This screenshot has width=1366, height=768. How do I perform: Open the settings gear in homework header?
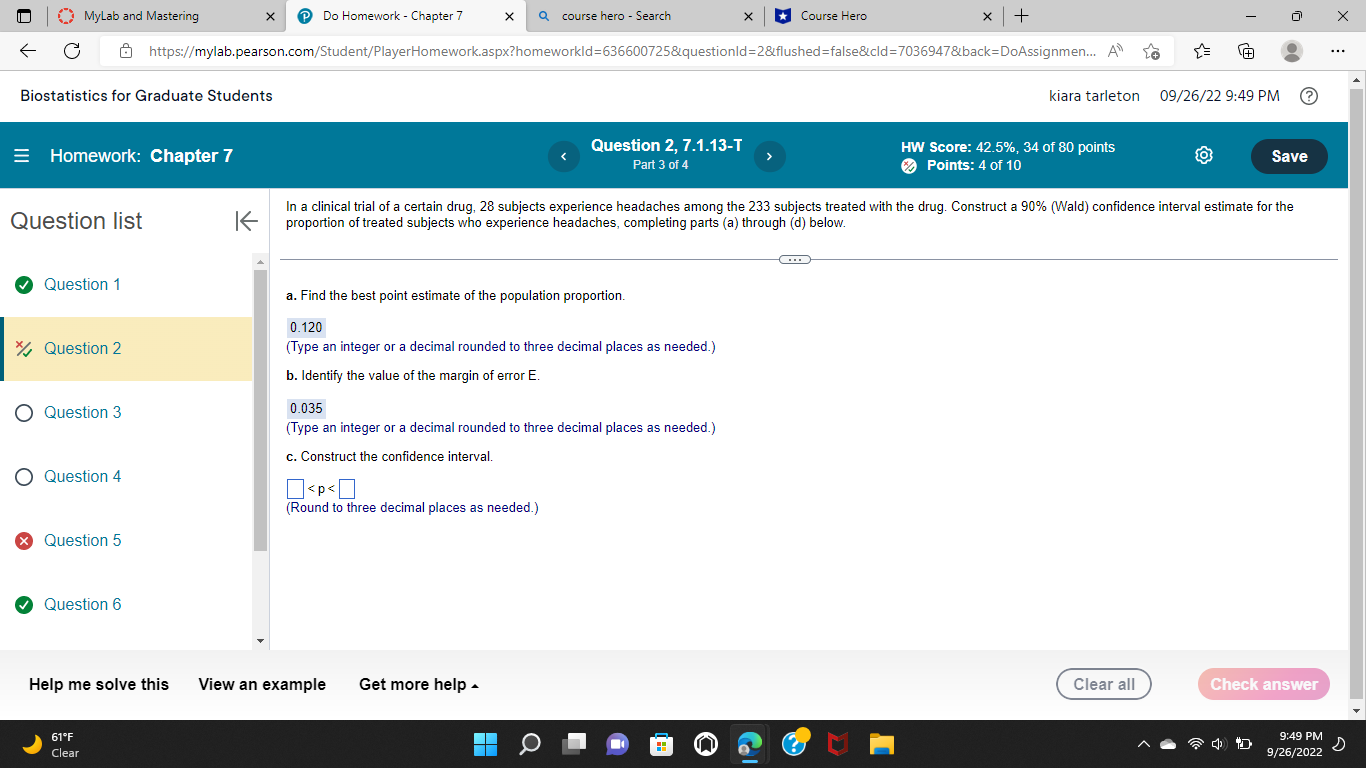click(x=1204, y=156)
